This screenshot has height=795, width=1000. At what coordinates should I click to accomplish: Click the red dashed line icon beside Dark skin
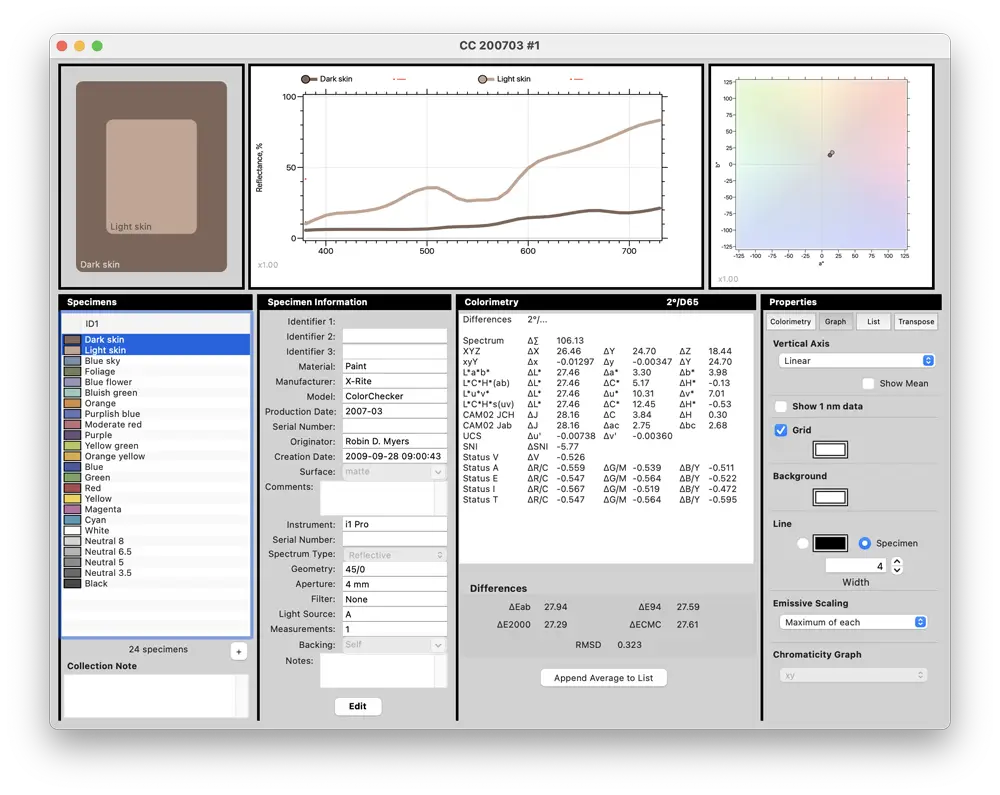[400, 78]
